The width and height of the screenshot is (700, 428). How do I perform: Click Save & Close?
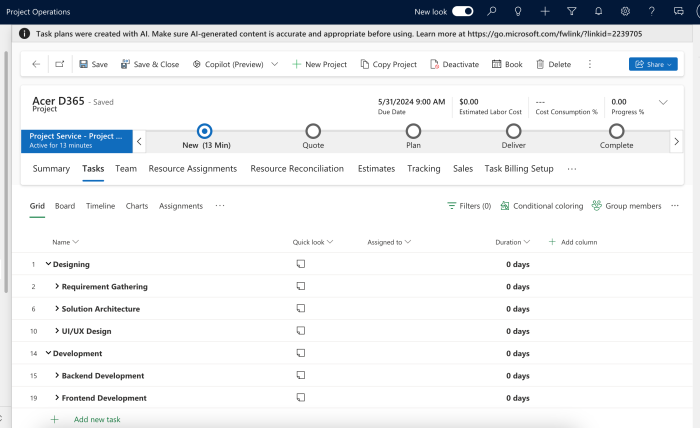(x=150, y=64)
